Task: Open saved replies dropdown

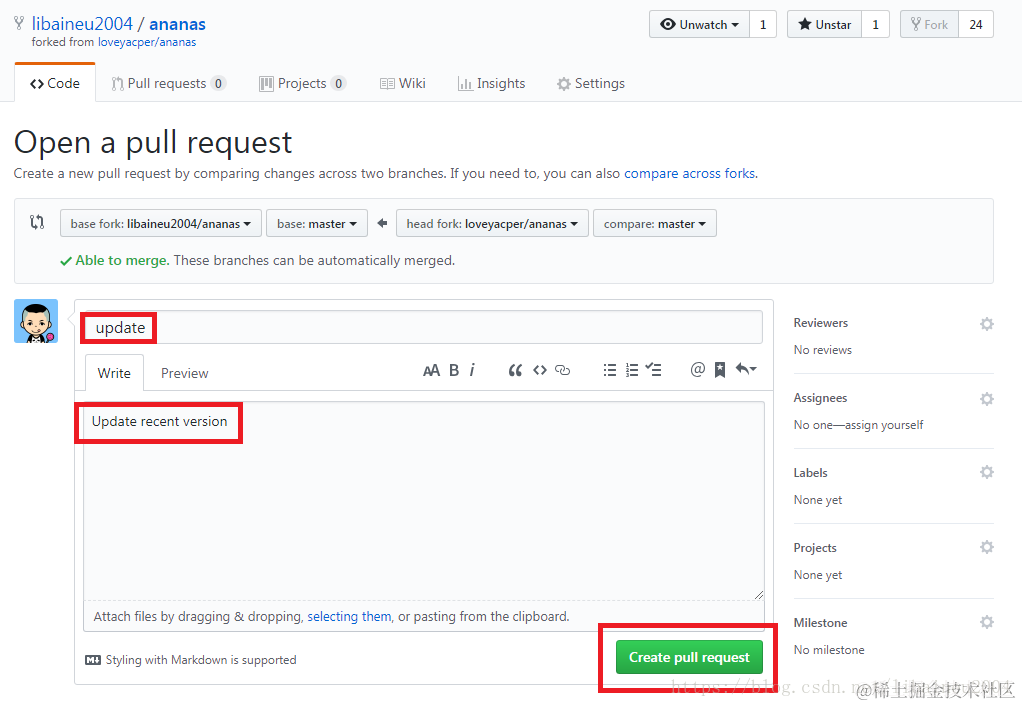Action: [x=746, y=369]
